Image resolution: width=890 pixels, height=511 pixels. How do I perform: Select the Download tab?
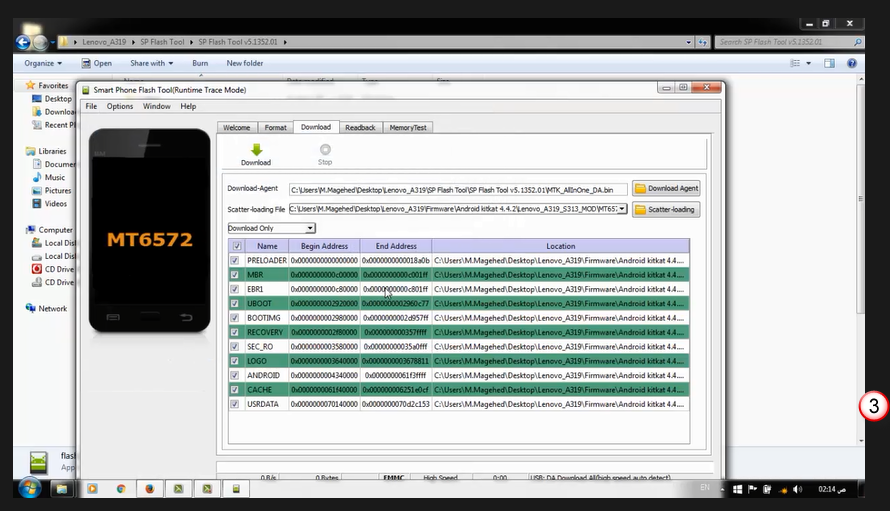pos(316,127)
